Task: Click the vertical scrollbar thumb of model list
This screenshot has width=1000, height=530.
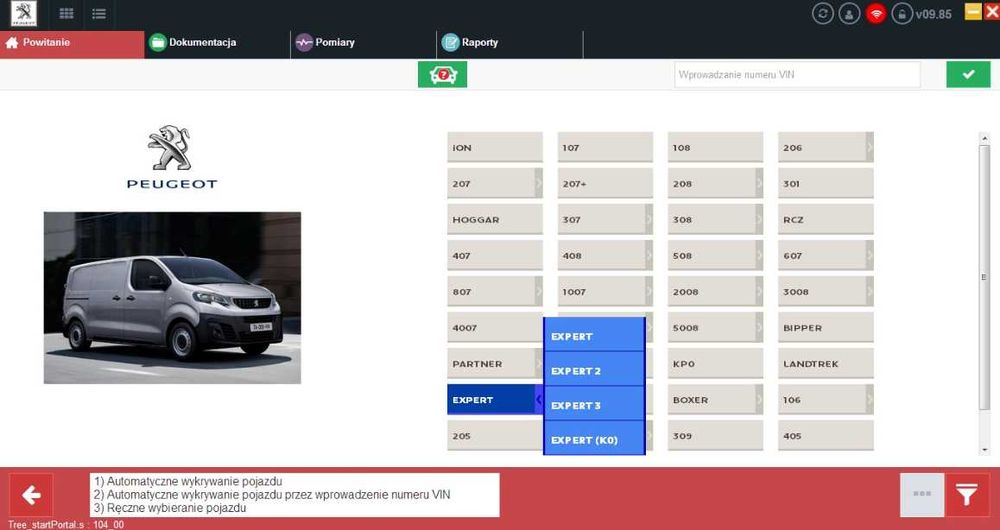Action: point(985,276)
